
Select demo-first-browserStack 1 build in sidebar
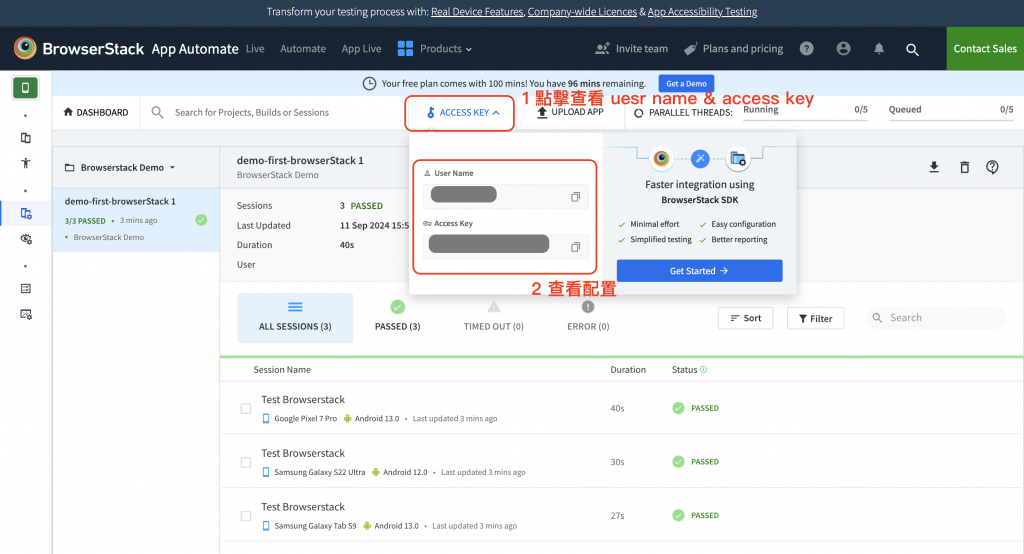pos(136,220)
